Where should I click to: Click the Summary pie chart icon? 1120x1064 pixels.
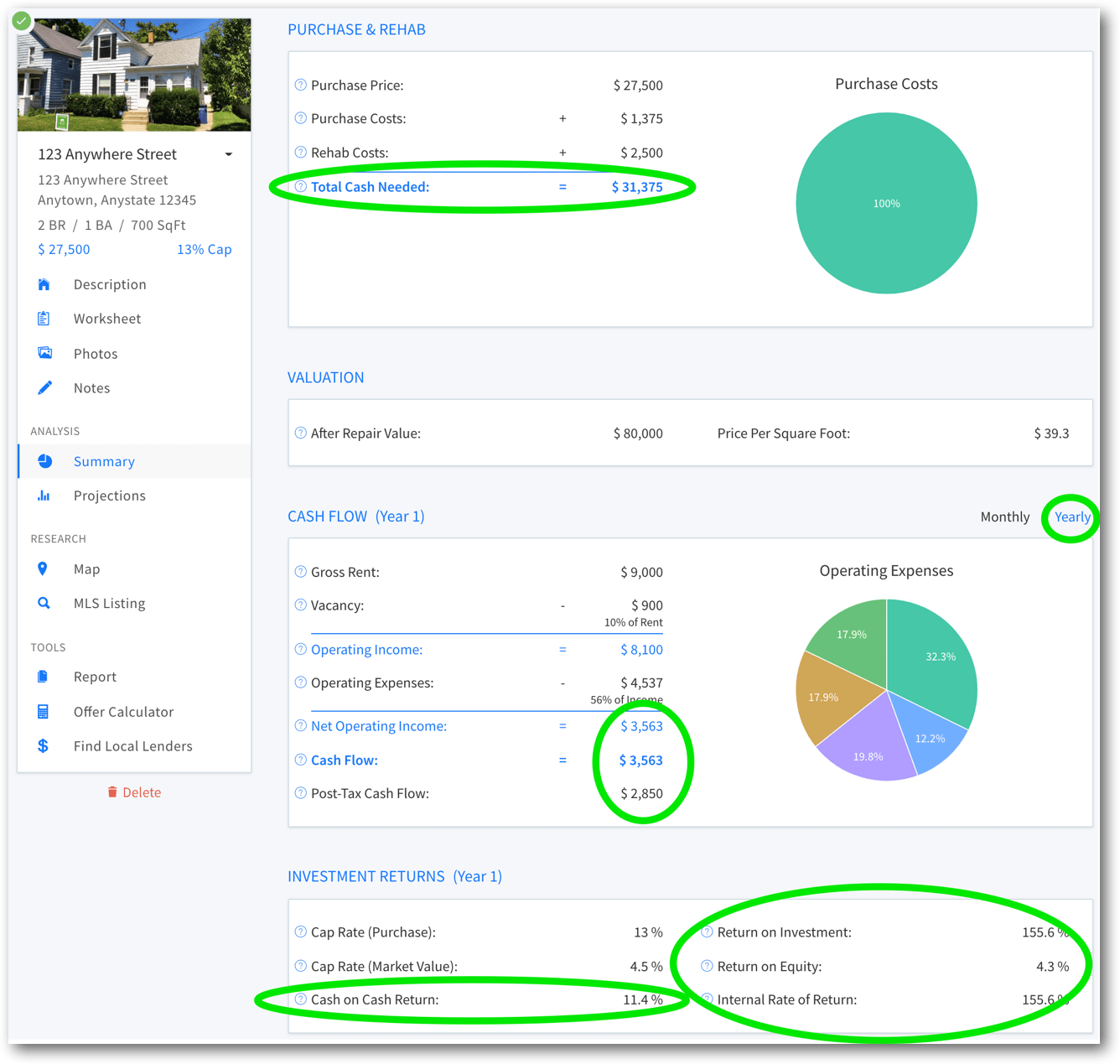coord(44,461)
